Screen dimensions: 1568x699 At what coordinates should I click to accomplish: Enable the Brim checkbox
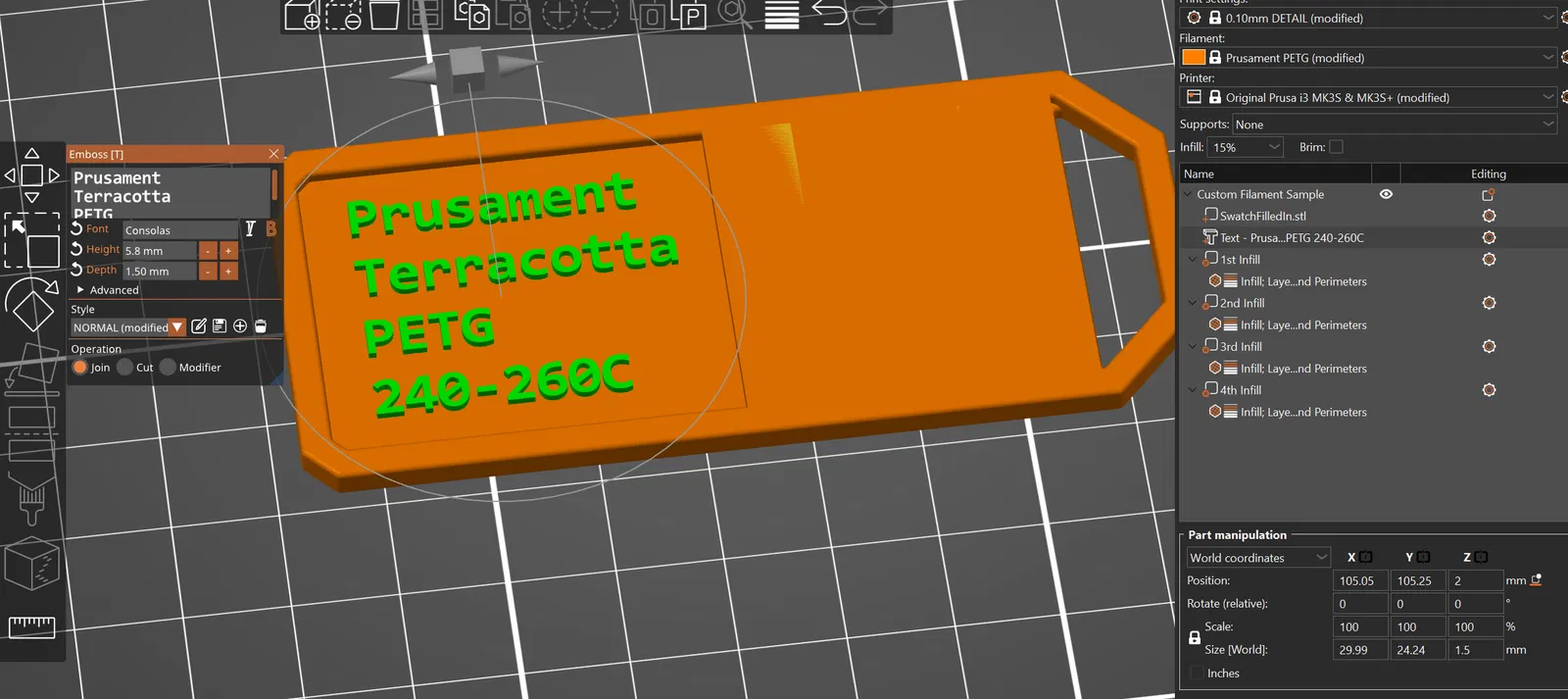[x=1336, y=147]
